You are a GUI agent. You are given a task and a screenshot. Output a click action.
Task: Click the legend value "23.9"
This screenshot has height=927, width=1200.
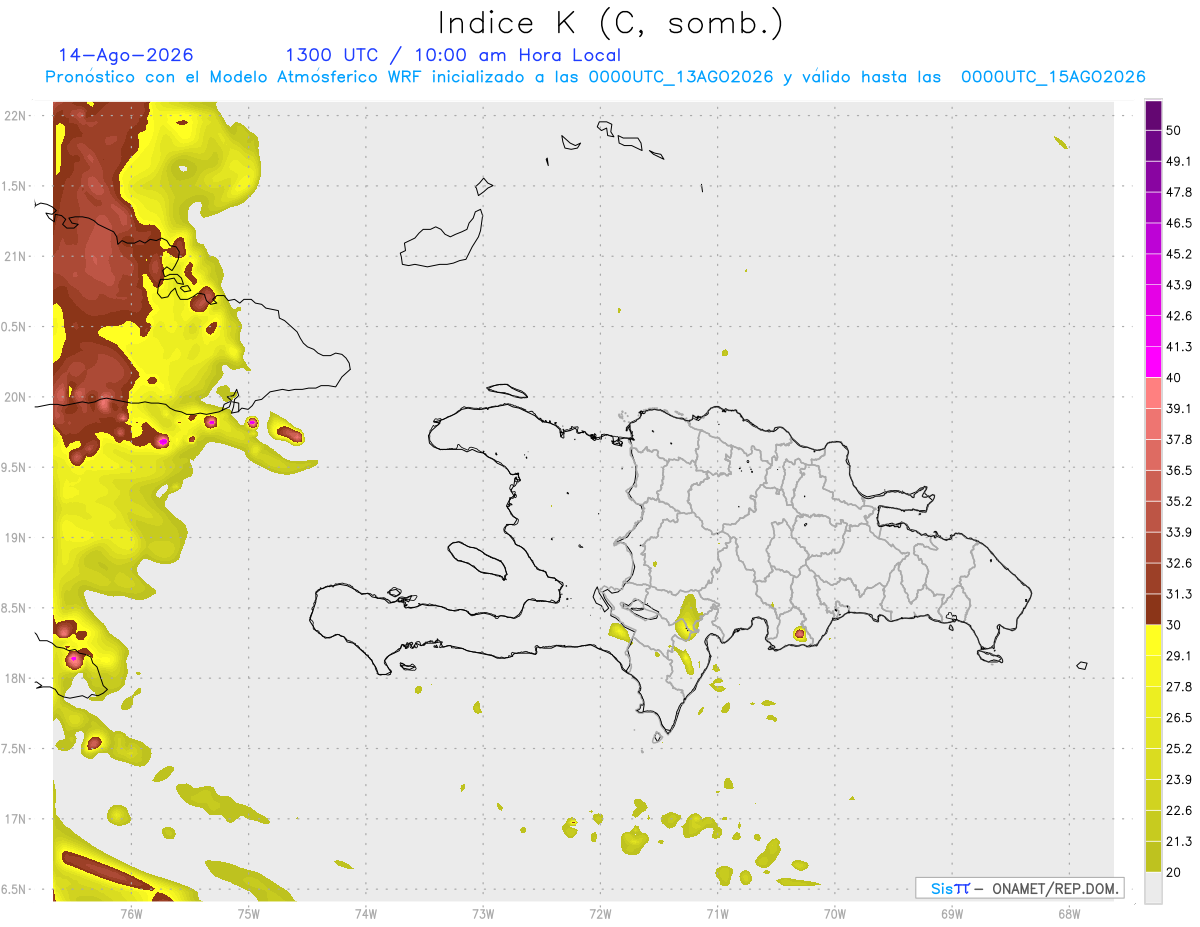click(1179, 780)
